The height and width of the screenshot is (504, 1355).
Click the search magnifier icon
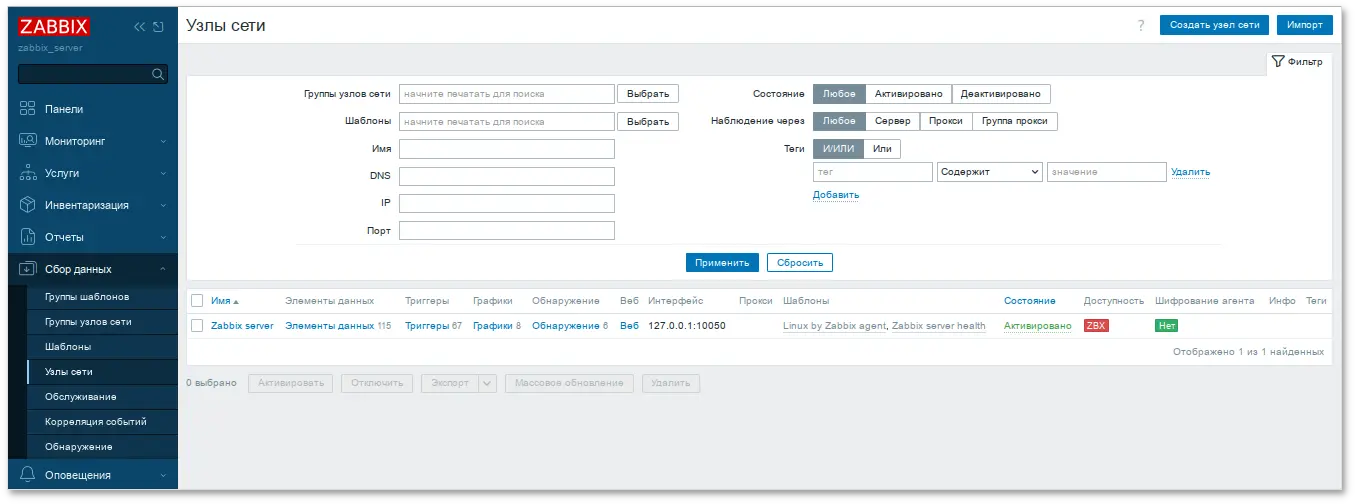tap(157, 74)
